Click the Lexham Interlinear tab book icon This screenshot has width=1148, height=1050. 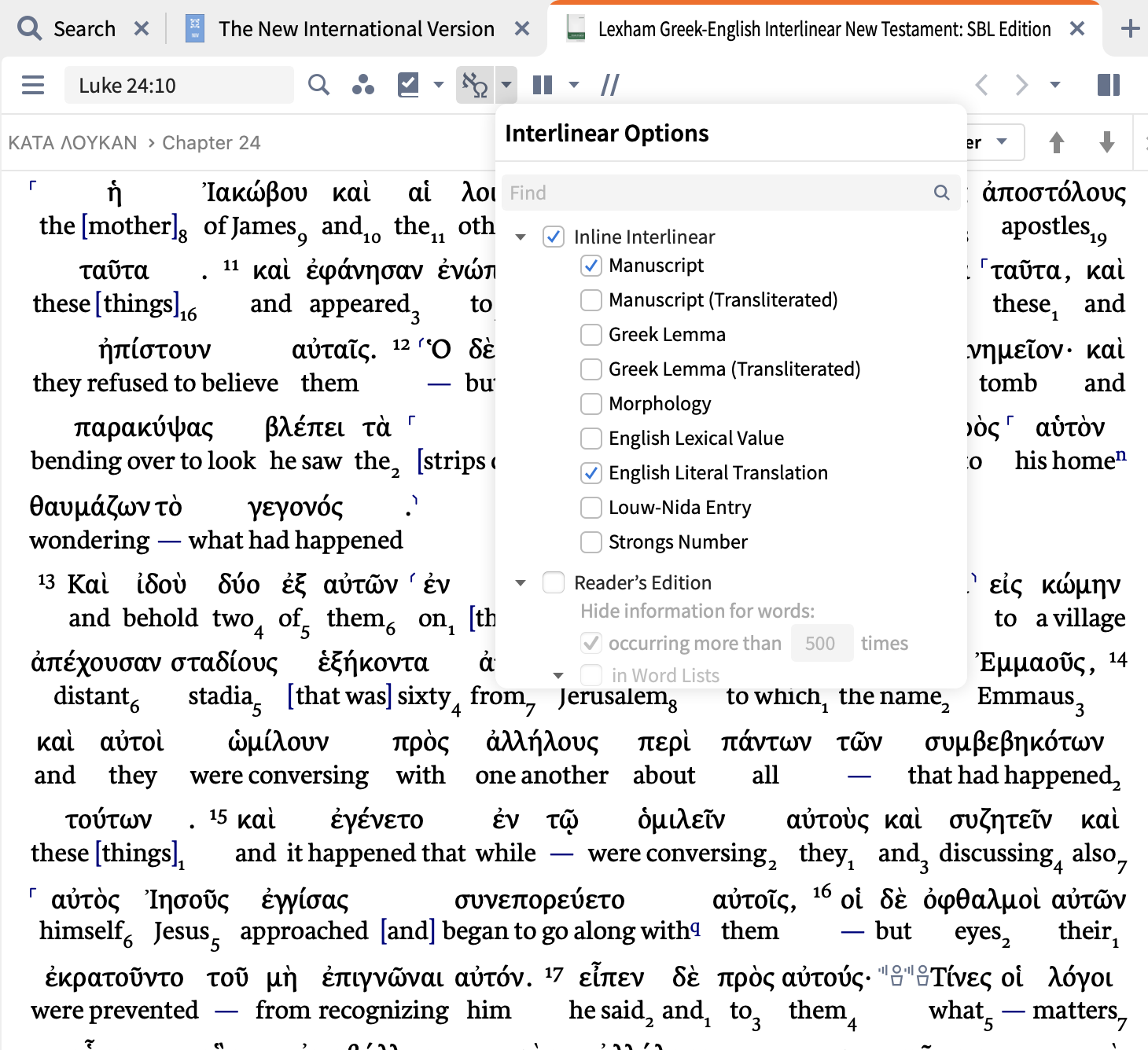[x=576, y=29]
